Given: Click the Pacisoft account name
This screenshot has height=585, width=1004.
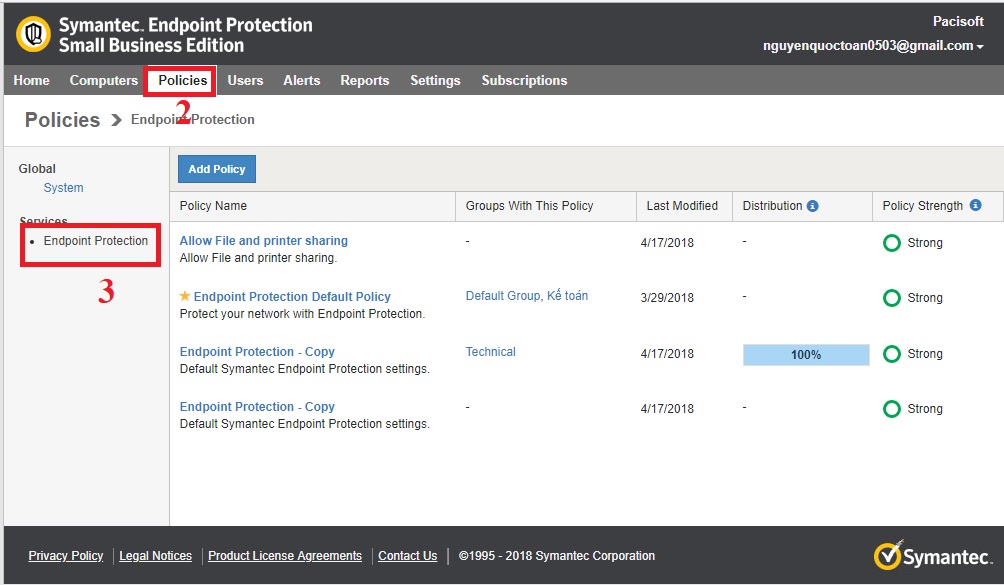Looking at the screenshot, I should [958, 21].
